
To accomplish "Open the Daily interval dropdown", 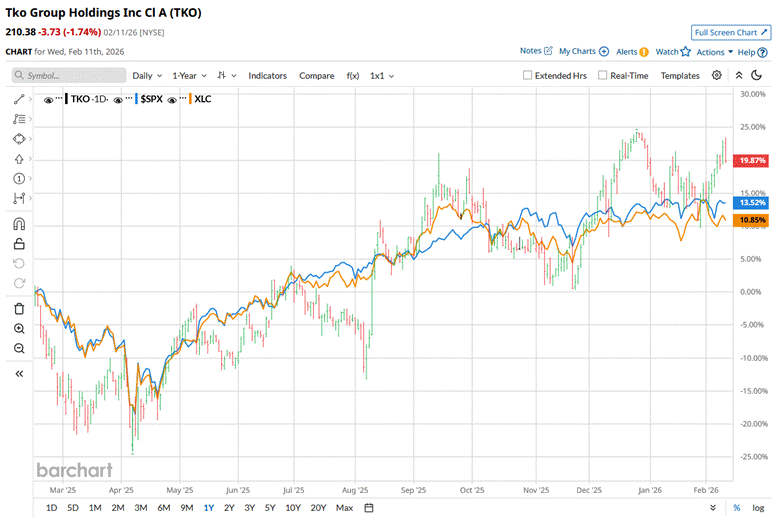I will pyautogui.click(x=146, y=75).
